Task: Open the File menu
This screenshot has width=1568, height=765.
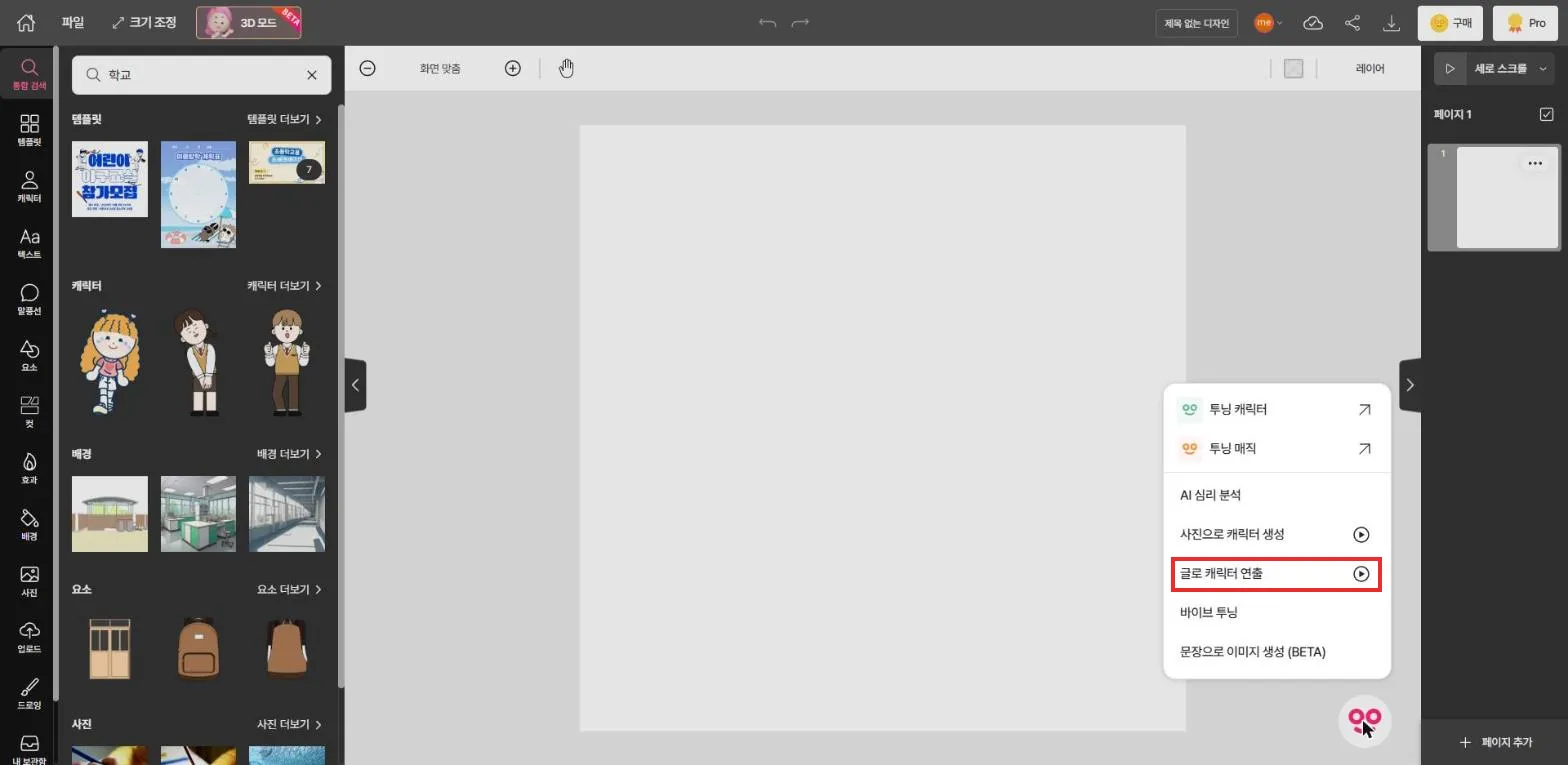Action: point(73,22)
